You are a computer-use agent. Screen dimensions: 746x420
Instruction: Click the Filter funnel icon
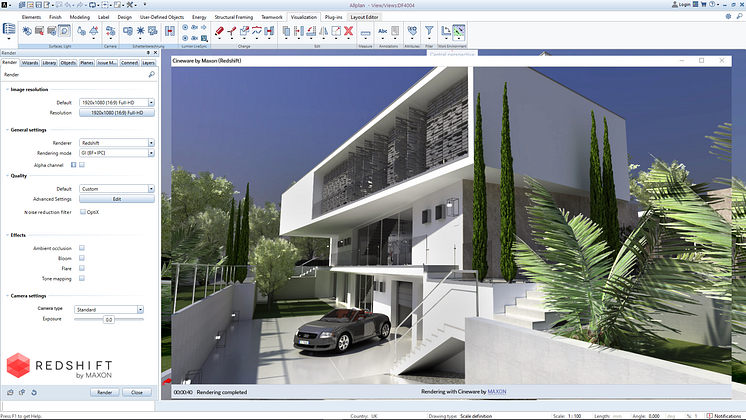tap(429, 31)
